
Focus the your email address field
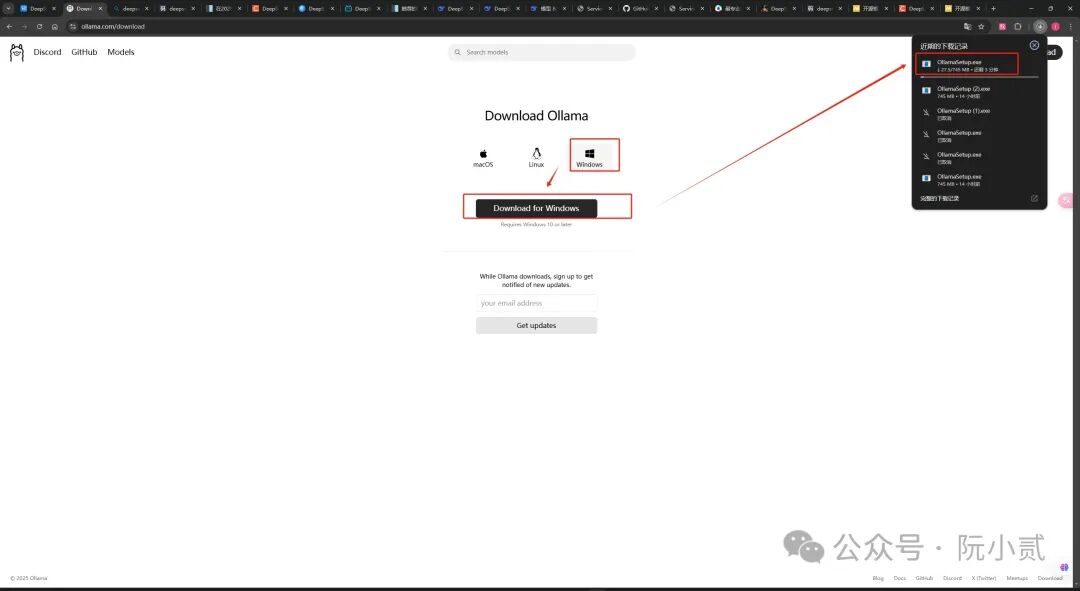pyautogui.click(x=536, y=303)
